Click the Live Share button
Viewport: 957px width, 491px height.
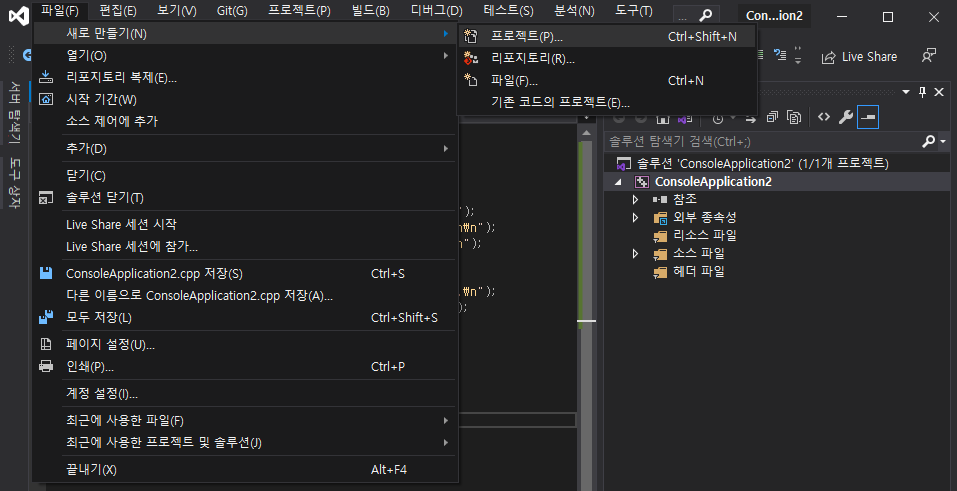[x=859, y=57]
